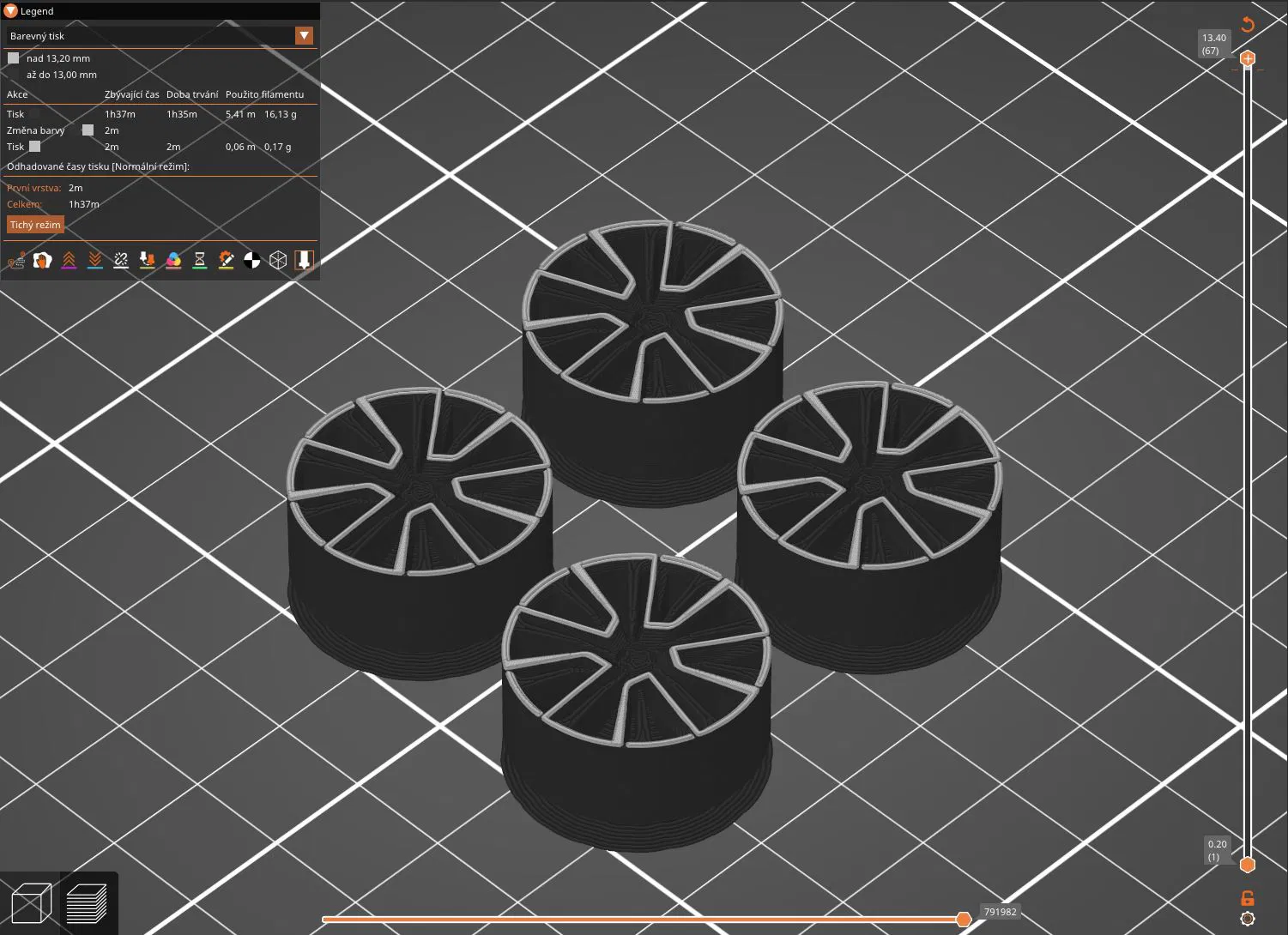The image size is (1288, 935).
Task: Click the 16,13 g filament weight value
Action: pyautogui.click(x=281, y=114)
